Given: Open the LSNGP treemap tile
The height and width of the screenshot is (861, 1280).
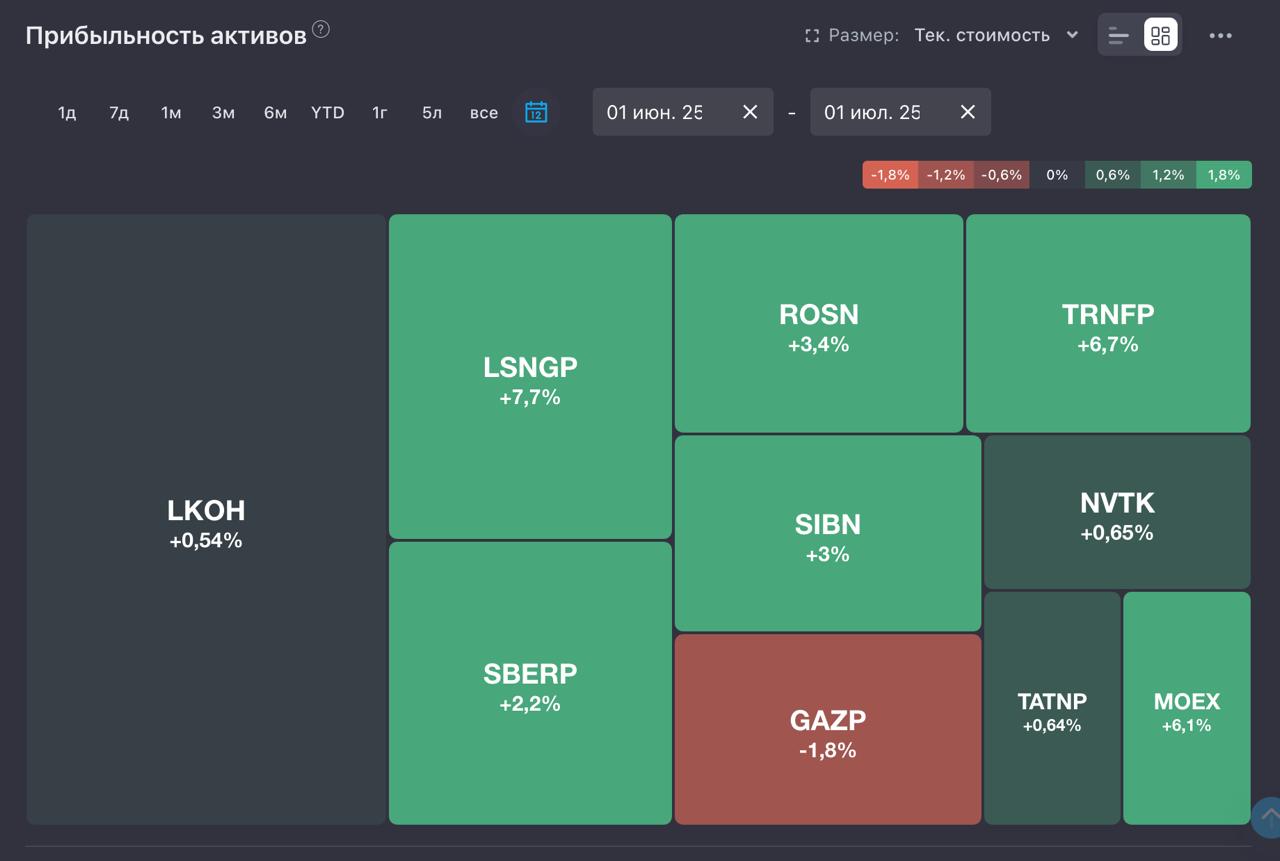Looking at the screenshot, I should point(530,377).
